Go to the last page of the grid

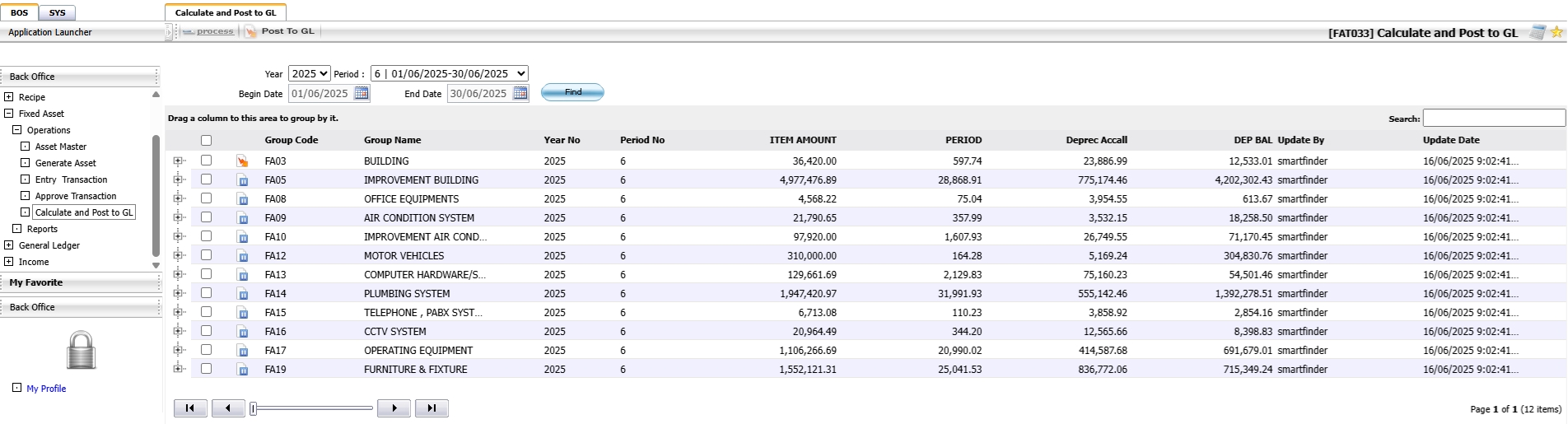coord(432,408)
